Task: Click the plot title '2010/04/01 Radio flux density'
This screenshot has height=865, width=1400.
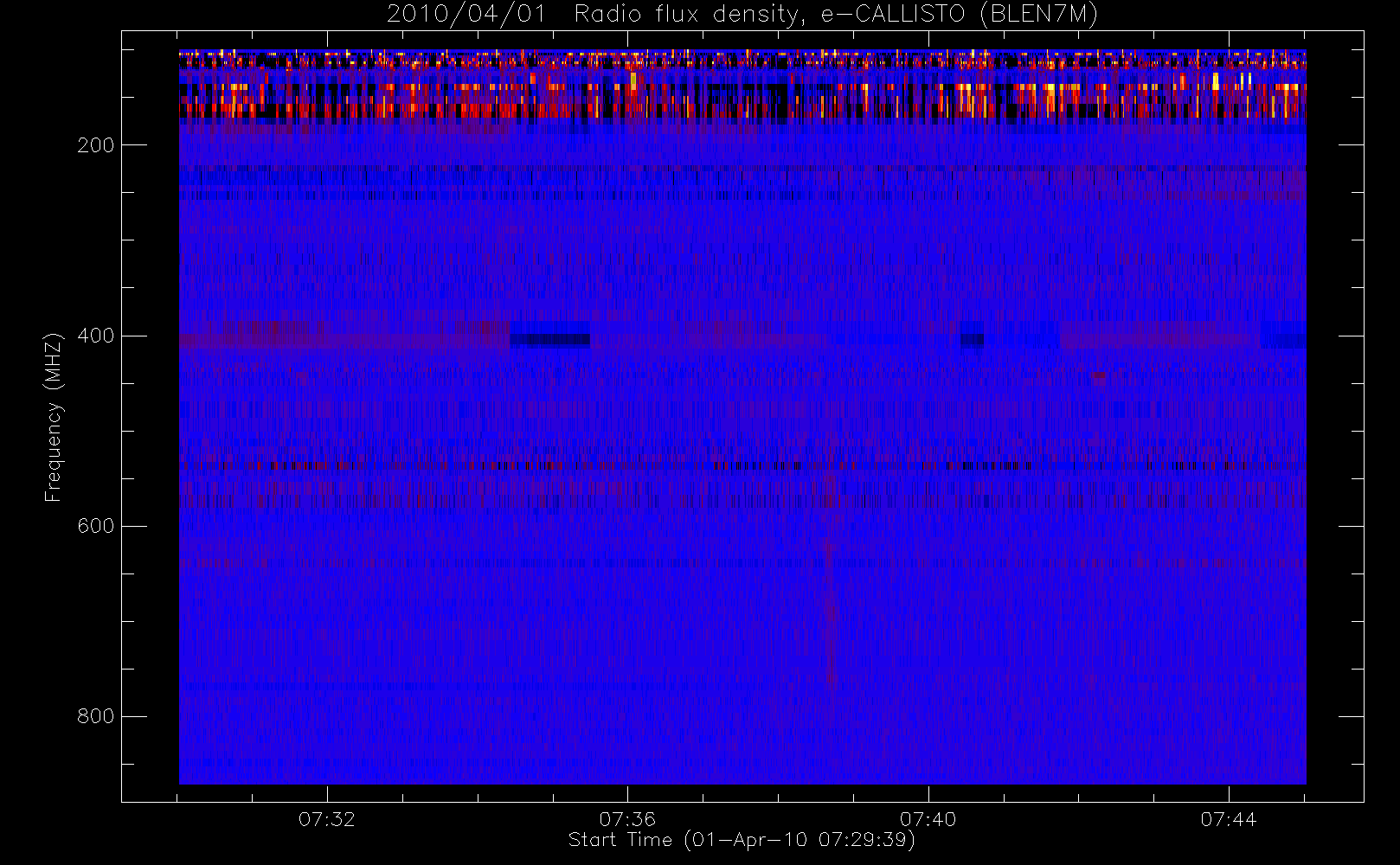Action: coord(742,15)
